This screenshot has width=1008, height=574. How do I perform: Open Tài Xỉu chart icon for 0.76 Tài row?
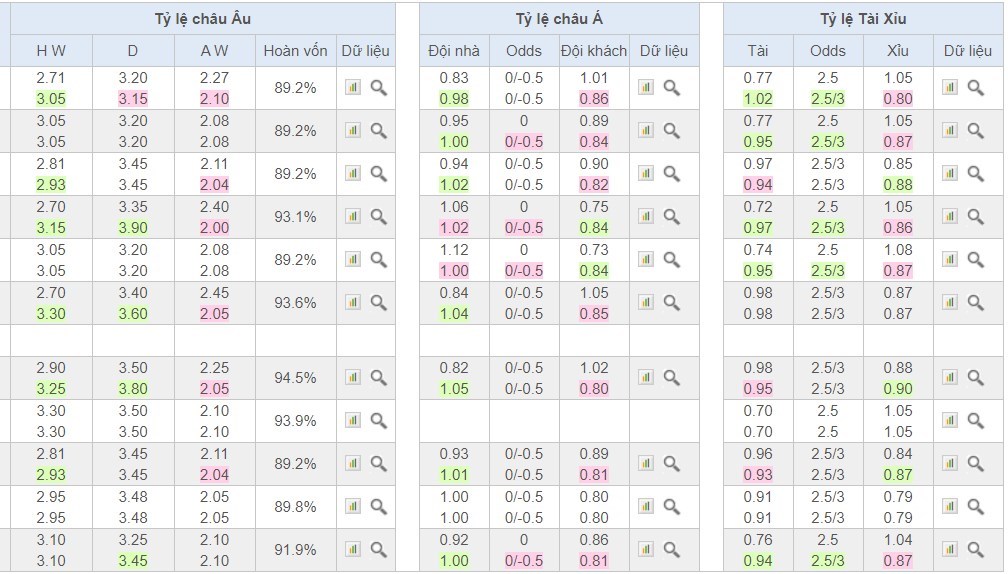(x=950, y=549)
